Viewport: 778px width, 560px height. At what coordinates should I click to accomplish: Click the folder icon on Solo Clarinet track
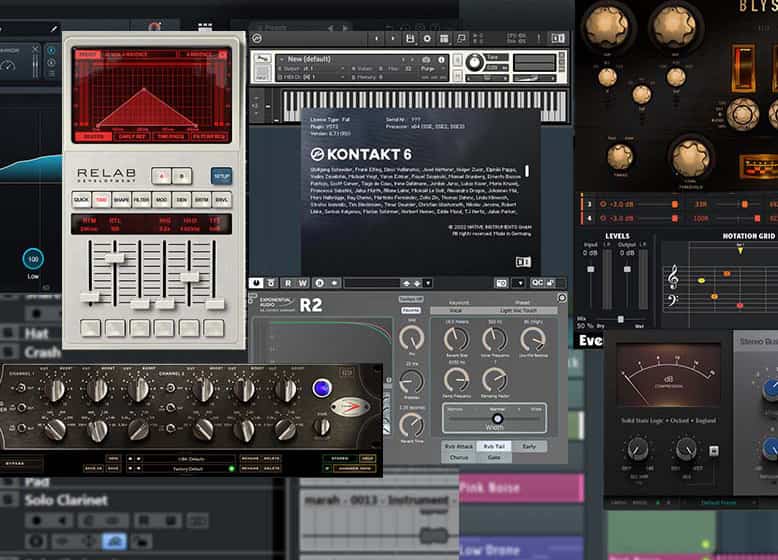141,541
